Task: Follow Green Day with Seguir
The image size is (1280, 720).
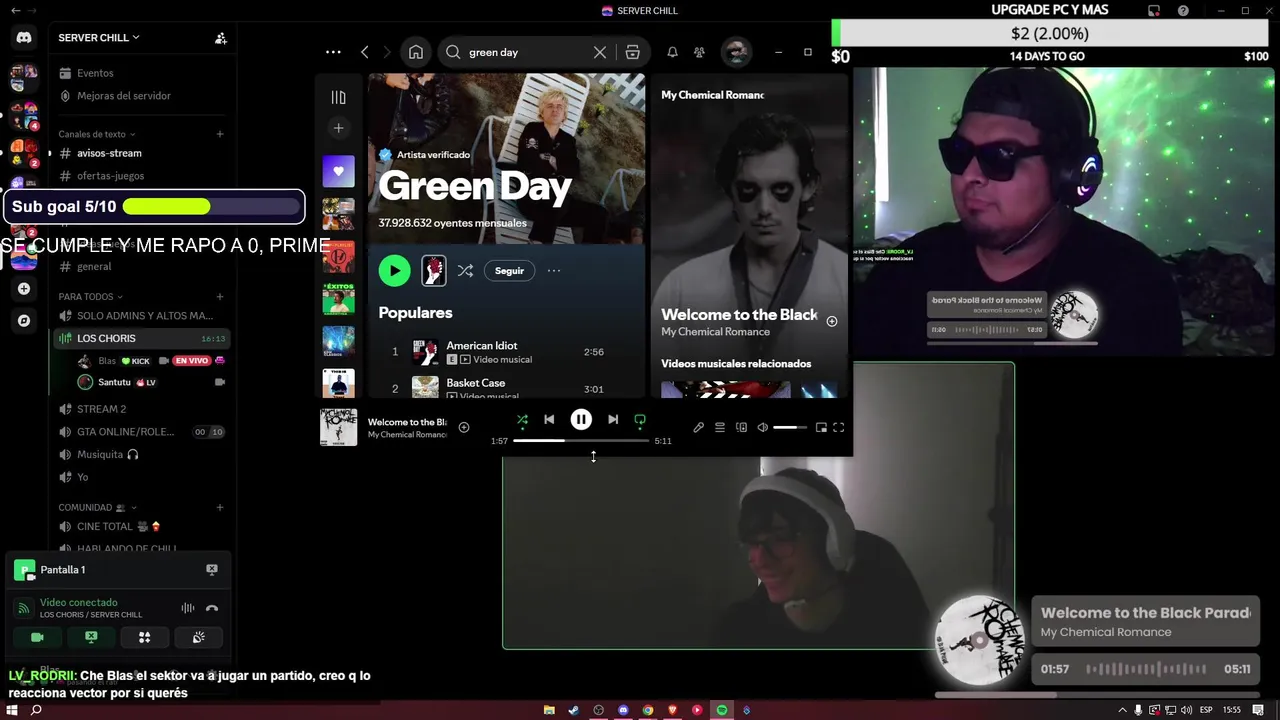Action: [509, 271]
